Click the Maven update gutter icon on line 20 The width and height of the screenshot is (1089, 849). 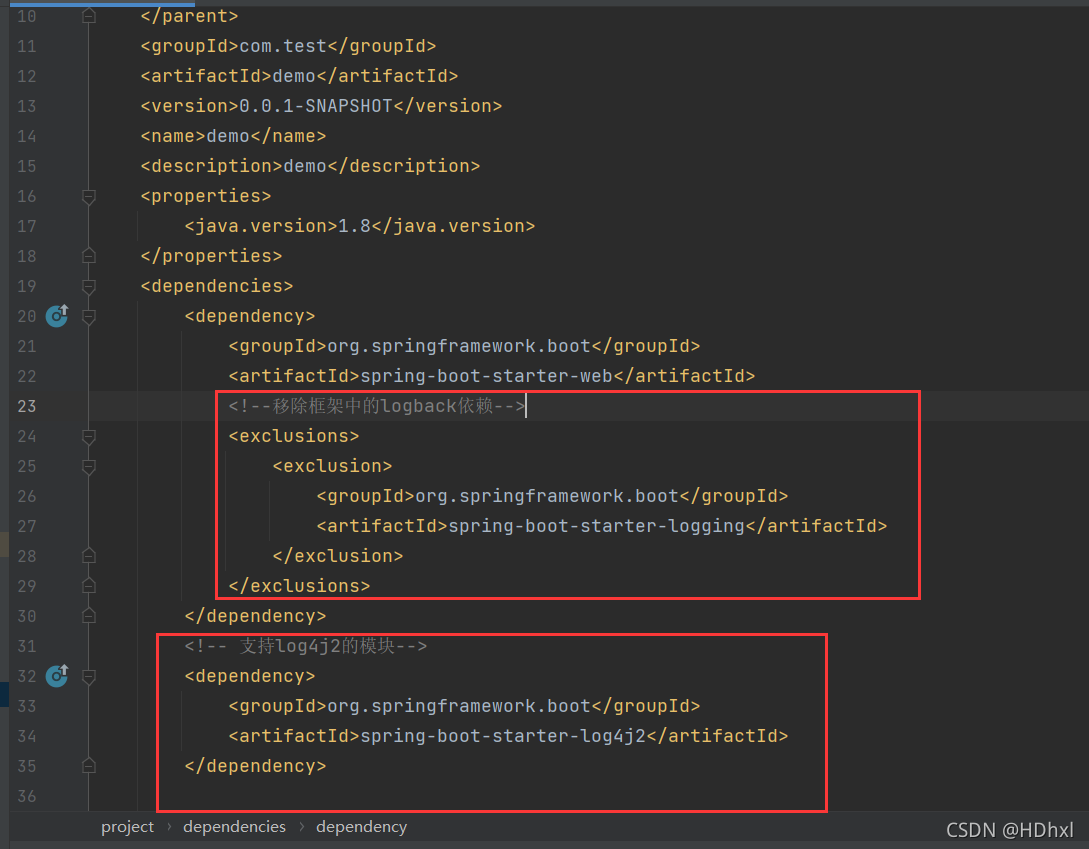click(57, 316)
